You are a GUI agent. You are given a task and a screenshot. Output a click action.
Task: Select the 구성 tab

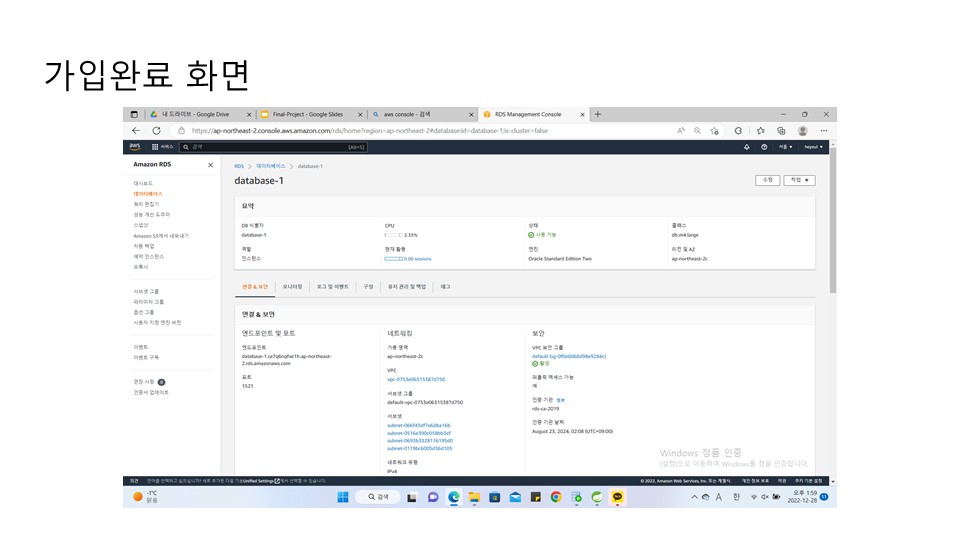click(368, 287)
